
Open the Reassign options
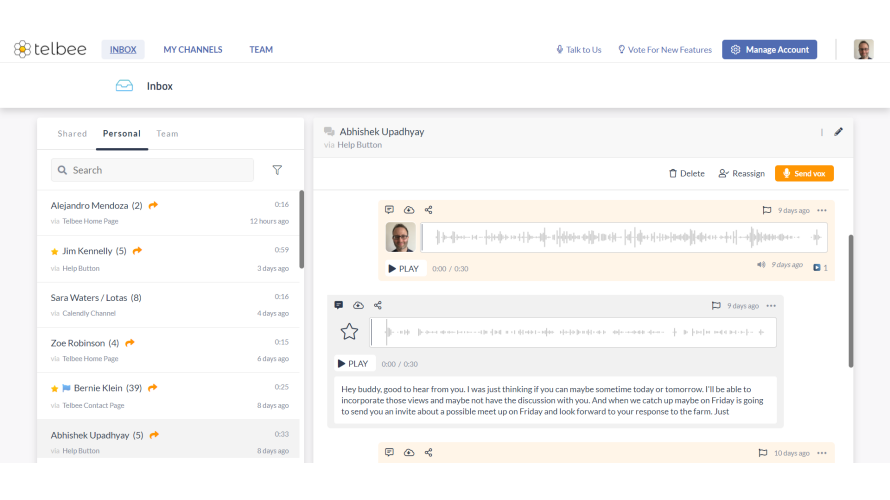741,173
